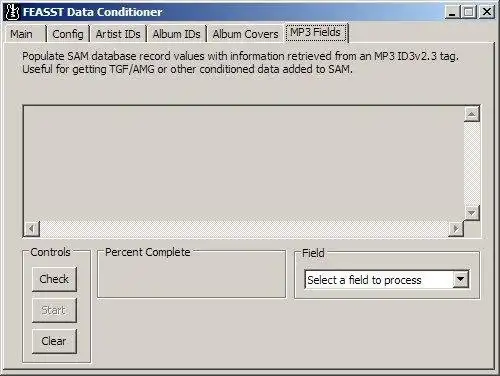Click the 'Controls' group label
This screenshot has height=376, width=500.
pyautogui.click(x=50, y=252)
